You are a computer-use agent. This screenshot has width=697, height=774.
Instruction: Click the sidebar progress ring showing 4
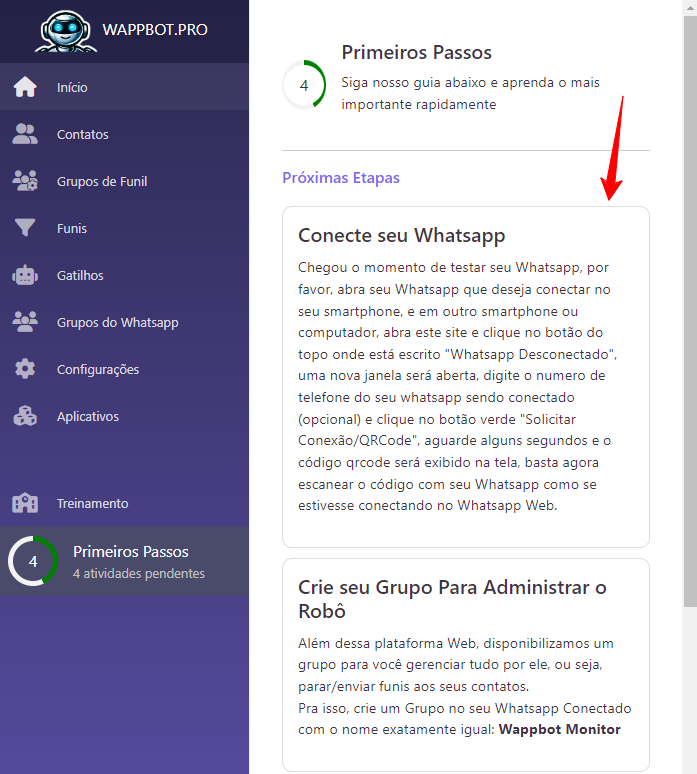[x=33, y=561]
